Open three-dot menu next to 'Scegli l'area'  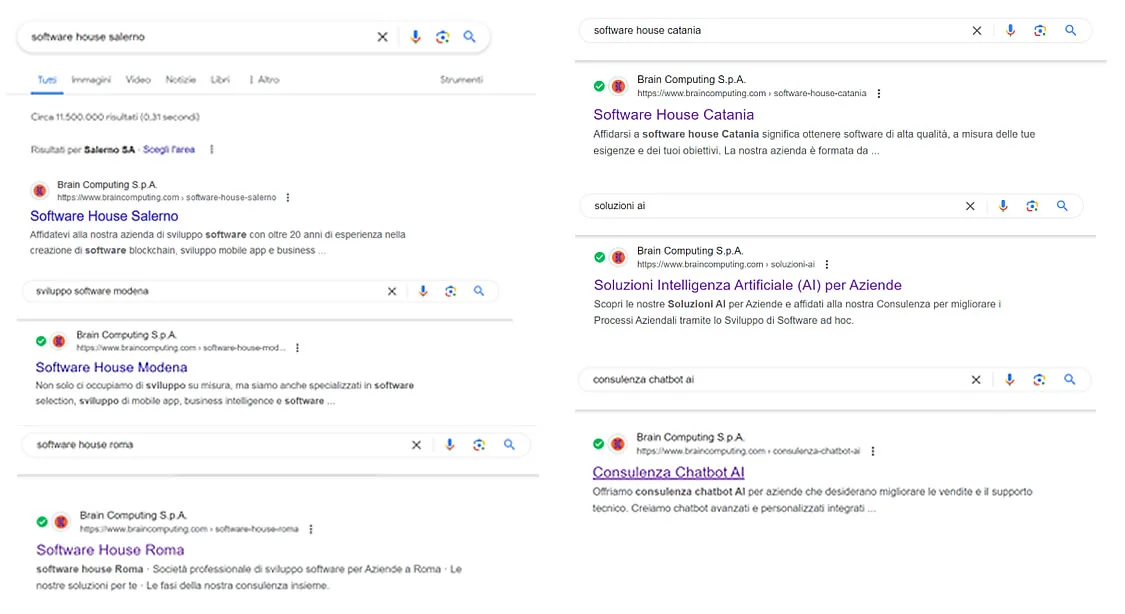coord(211,149)
